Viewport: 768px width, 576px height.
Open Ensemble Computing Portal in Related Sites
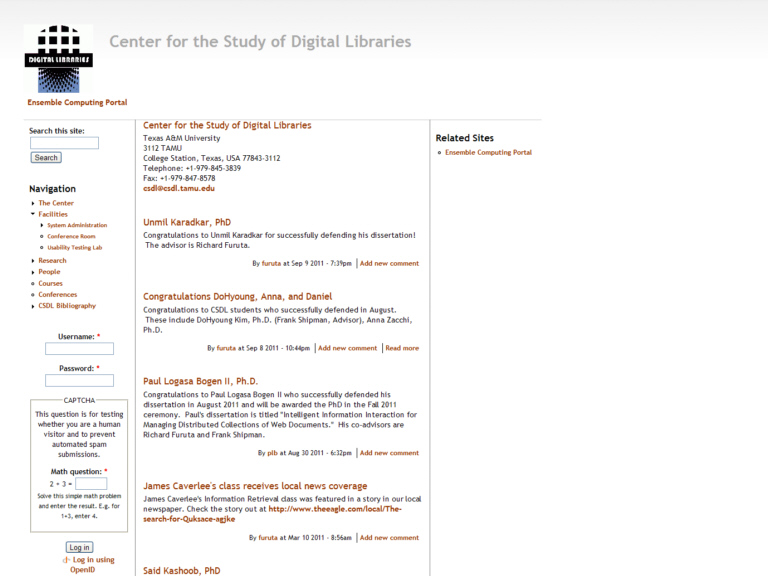coord(488,152)
